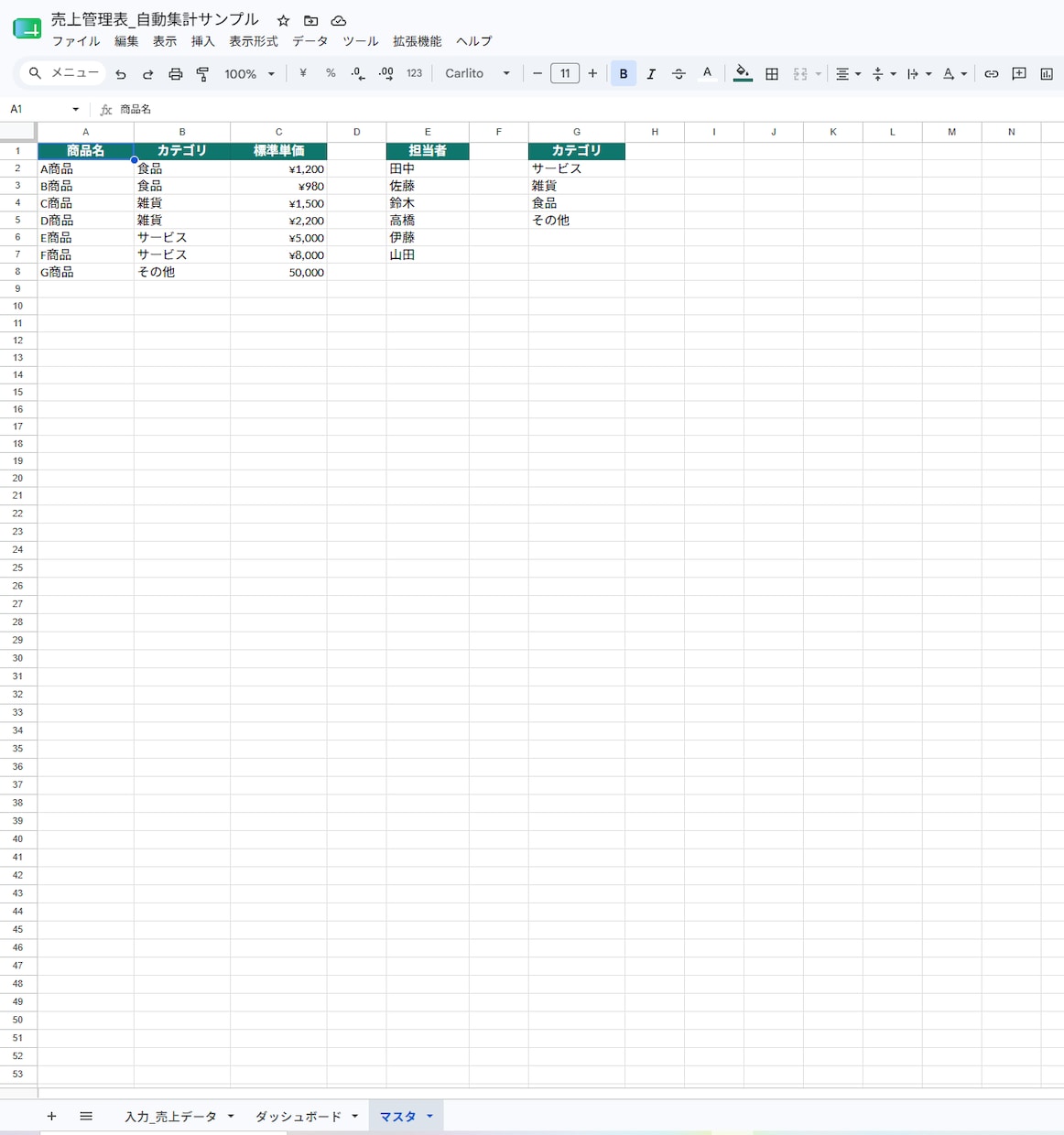Screen dimensions: 1064x1135
Task: Open the borders menu
Action: (x=772, y=73)
